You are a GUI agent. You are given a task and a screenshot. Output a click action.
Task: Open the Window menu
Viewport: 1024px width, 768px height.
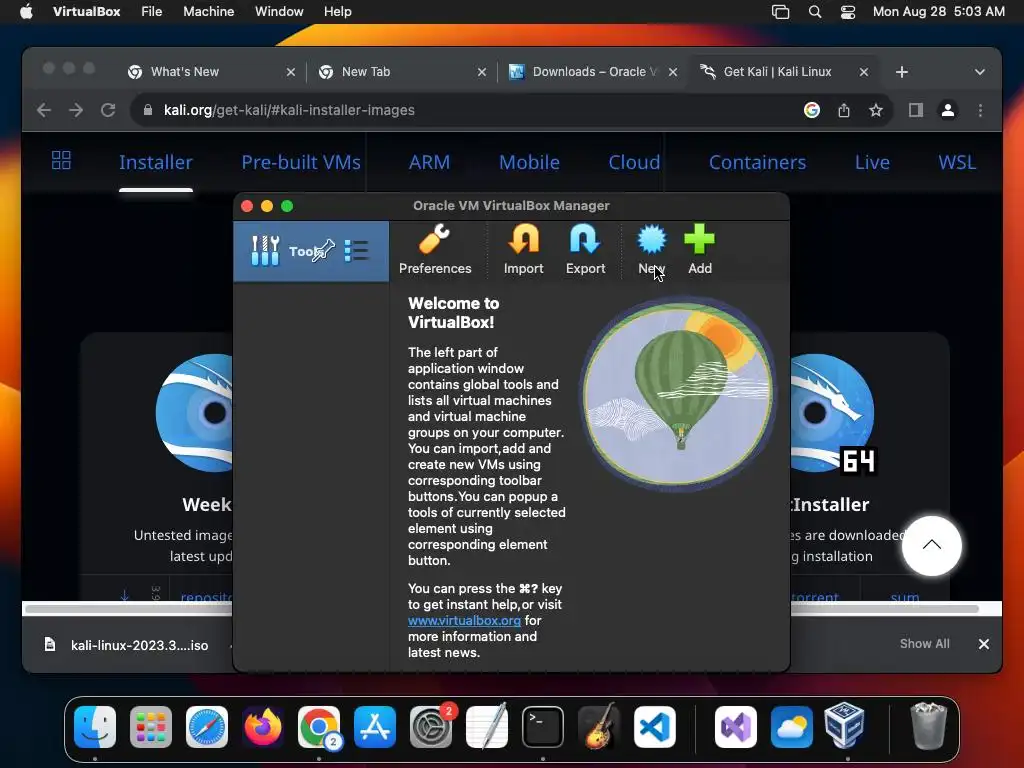(x=279, y=12)
